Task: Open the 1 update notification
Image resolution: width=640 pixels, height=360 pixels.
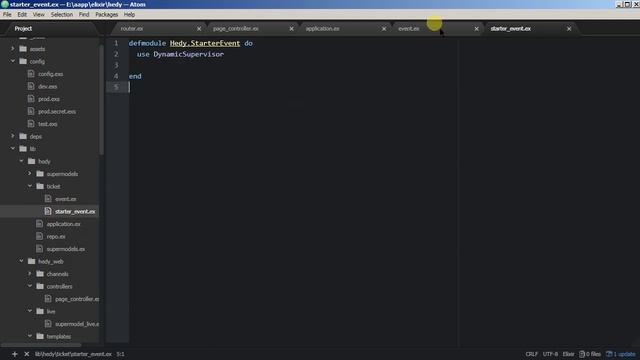Action: [x=621, y=354]
